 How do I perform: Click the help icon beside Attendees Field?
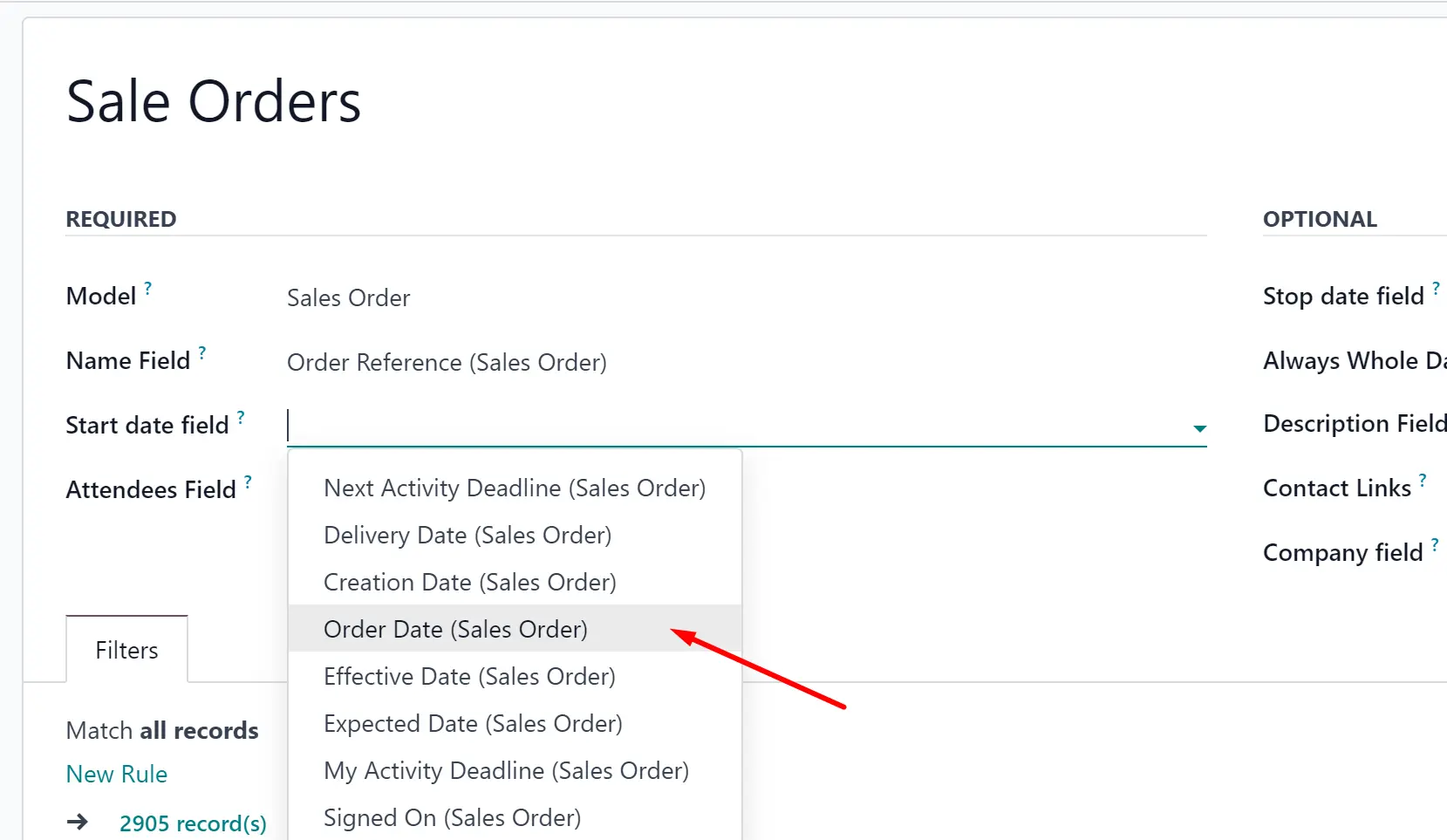tap(248, 481)
